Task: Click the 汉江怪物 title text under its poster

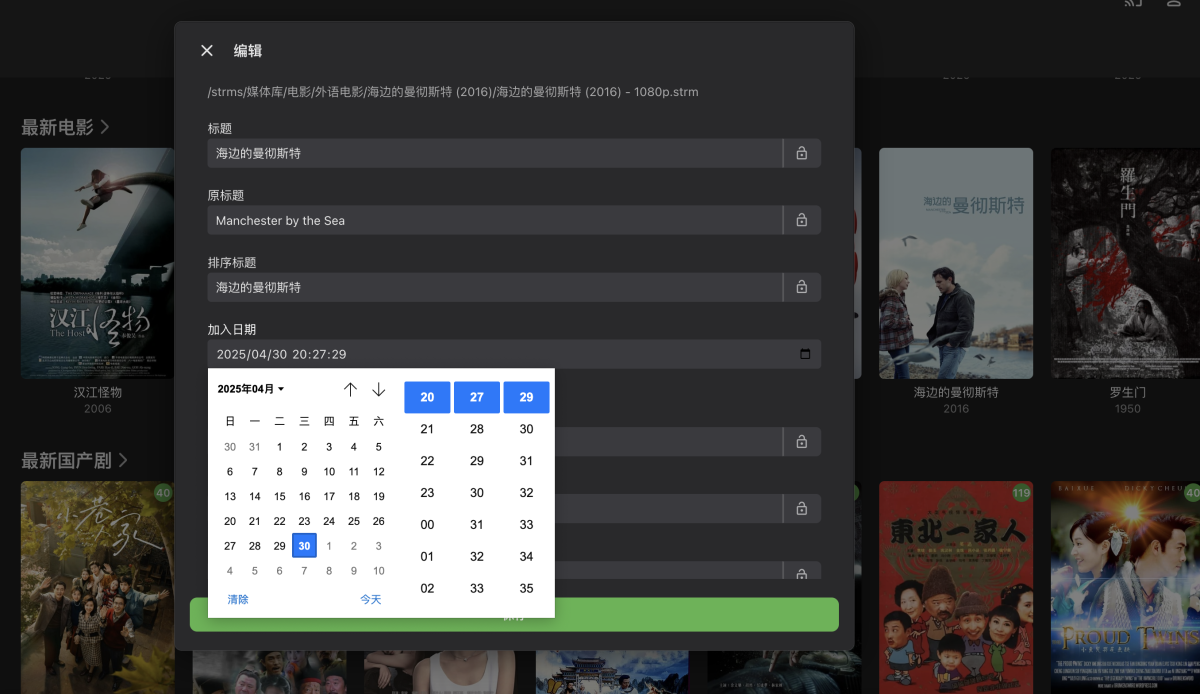Action: pyautogui.click(x=98, y=393)
